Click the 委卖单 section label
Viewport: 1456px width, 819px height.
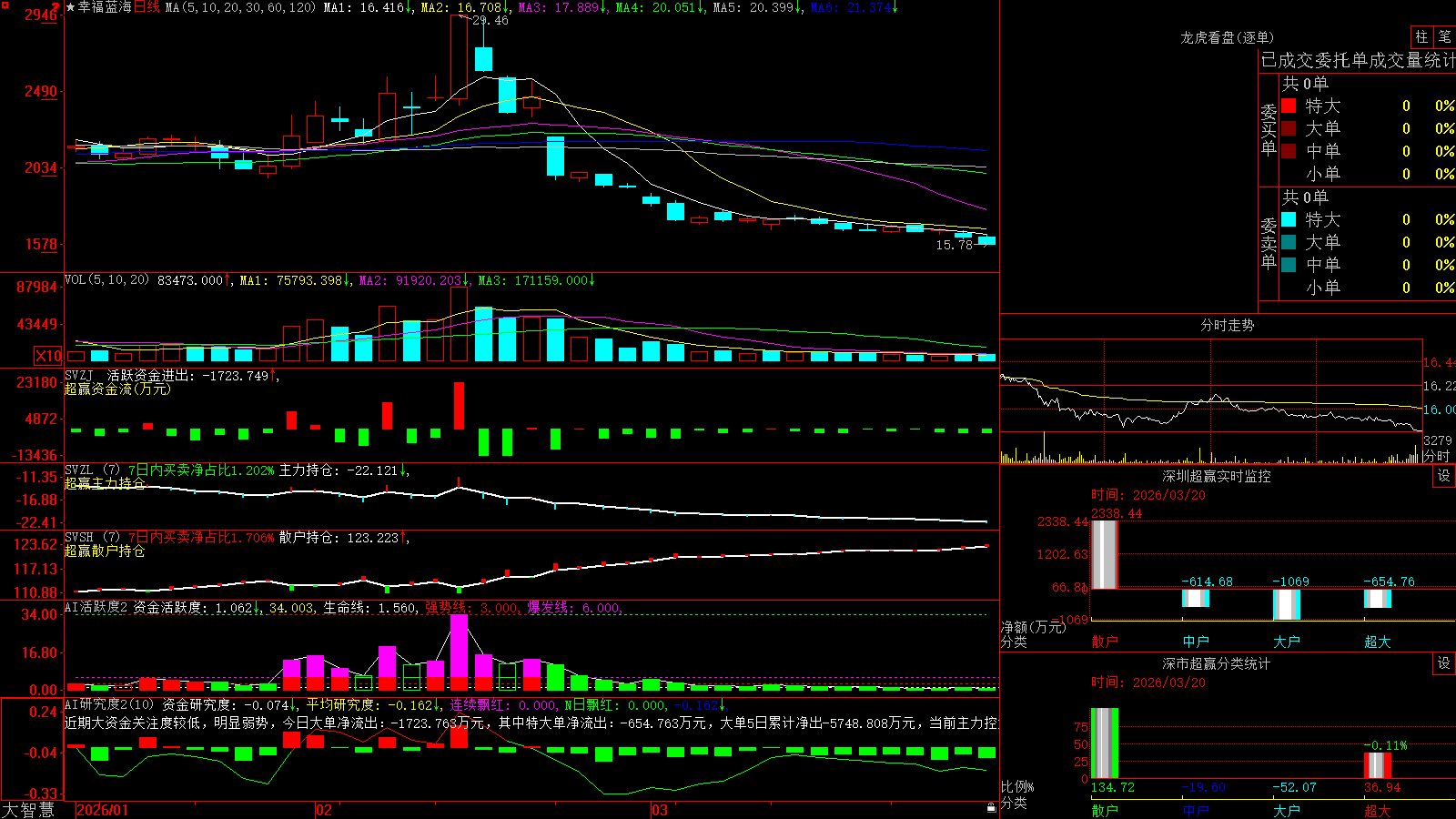point(1269,243)
